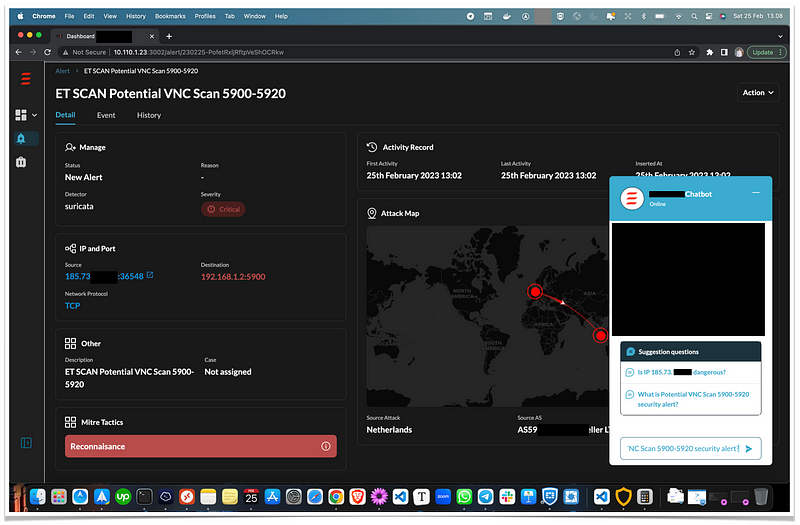Switch to the History tab
Screen dimensions: 800x525
tap(149, 115)
